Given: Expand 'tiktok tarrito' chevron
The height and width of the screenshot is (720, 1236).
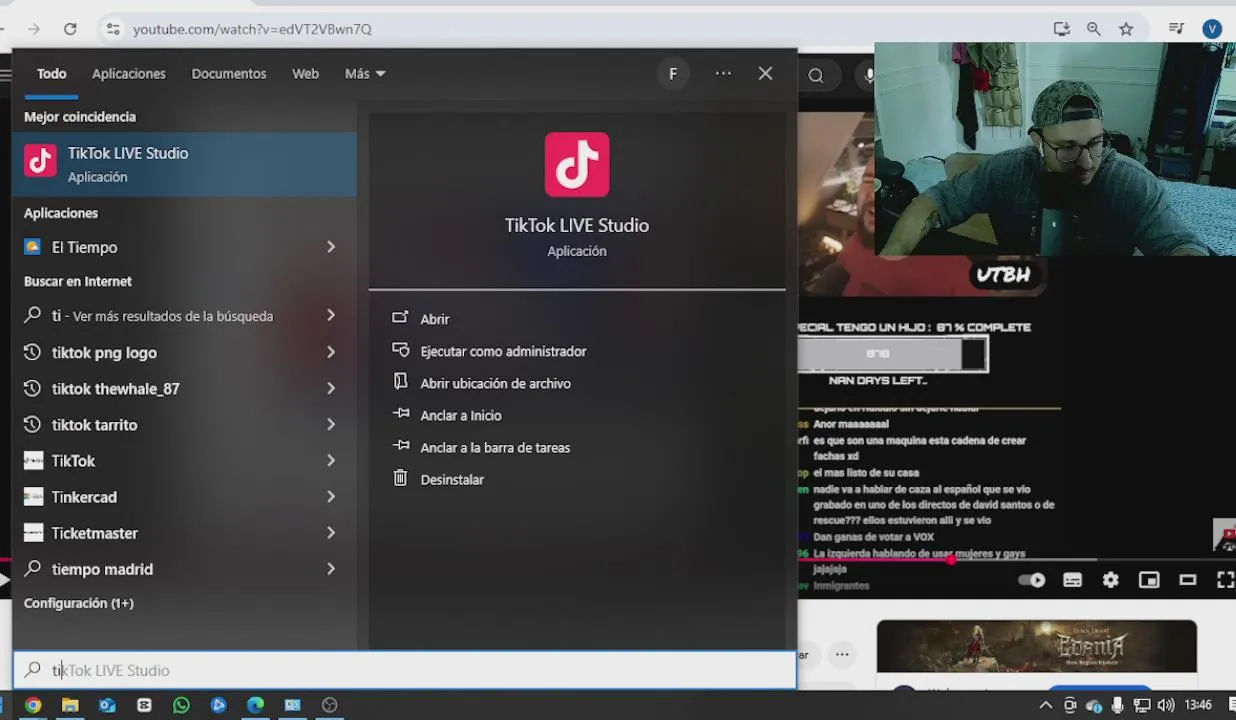Looking at the screenshot, I should click(331, 424).
